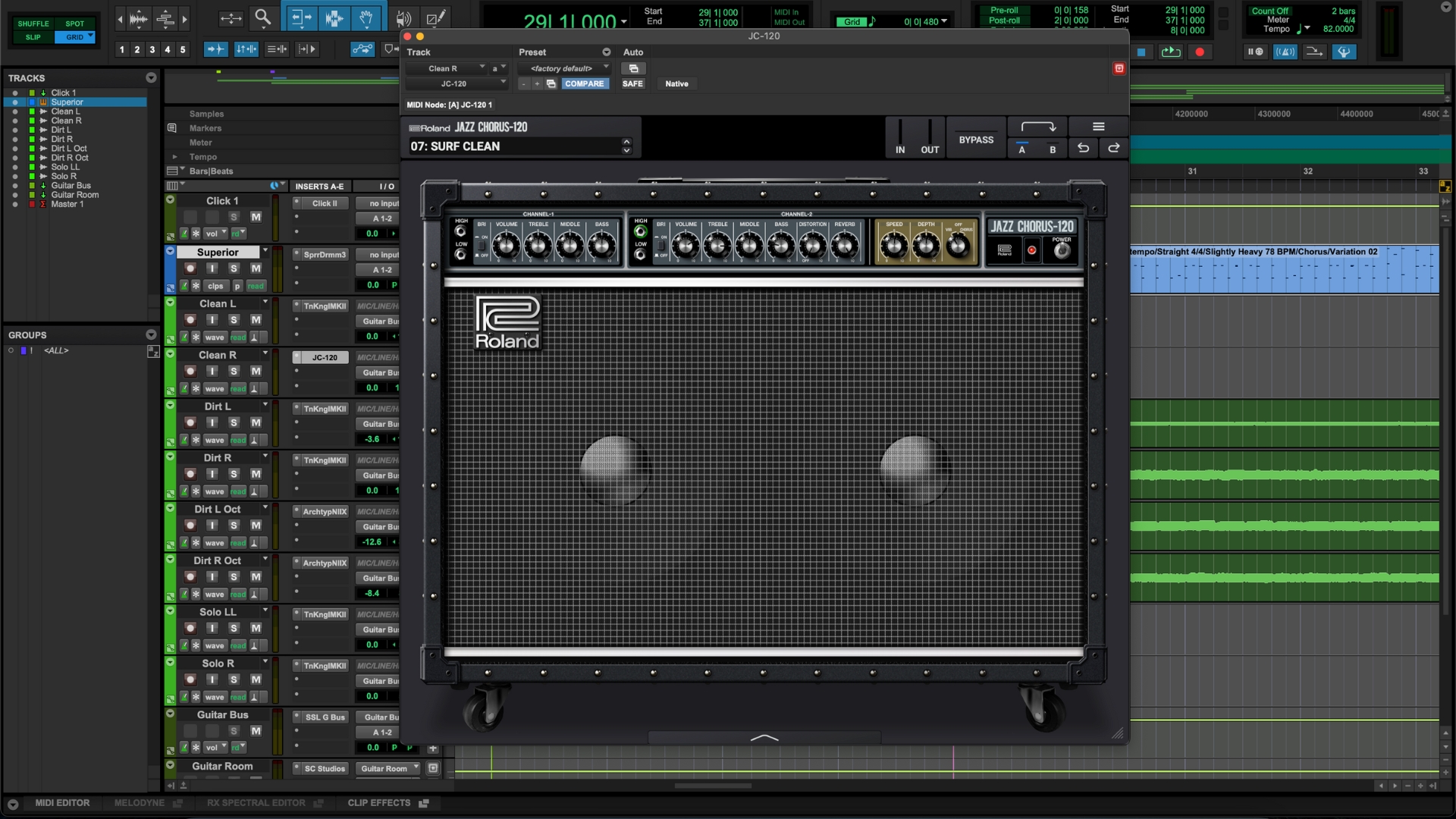Mute the Guitar Bus track
Screen dimensions: 1456x819
coord(256,730)
